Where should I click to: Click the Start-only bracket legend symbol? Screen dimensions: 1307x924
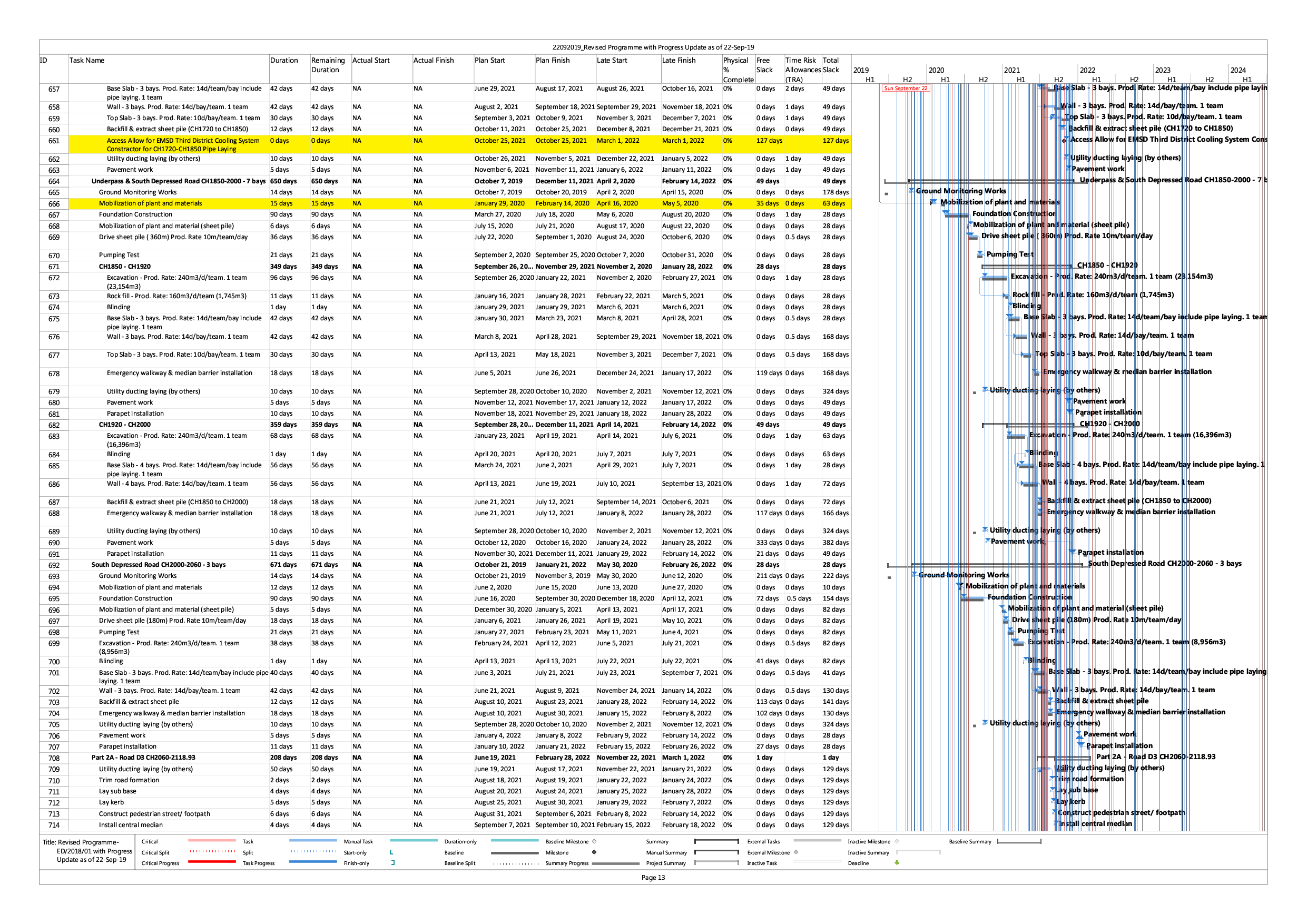point(391,852)
